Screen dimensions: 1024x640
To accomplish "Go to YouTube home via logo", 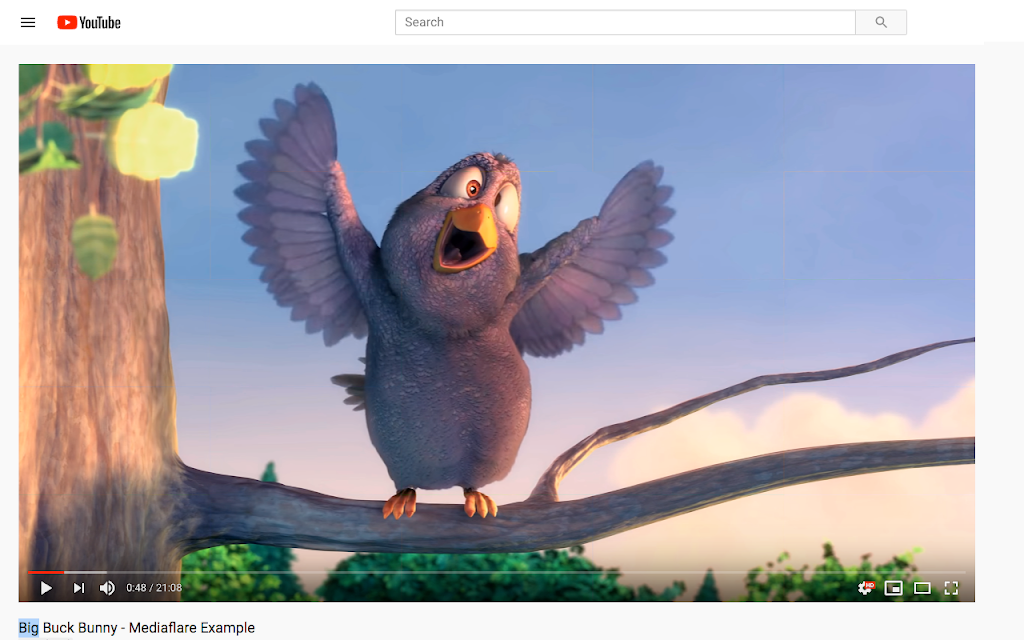I will (89, 23).
